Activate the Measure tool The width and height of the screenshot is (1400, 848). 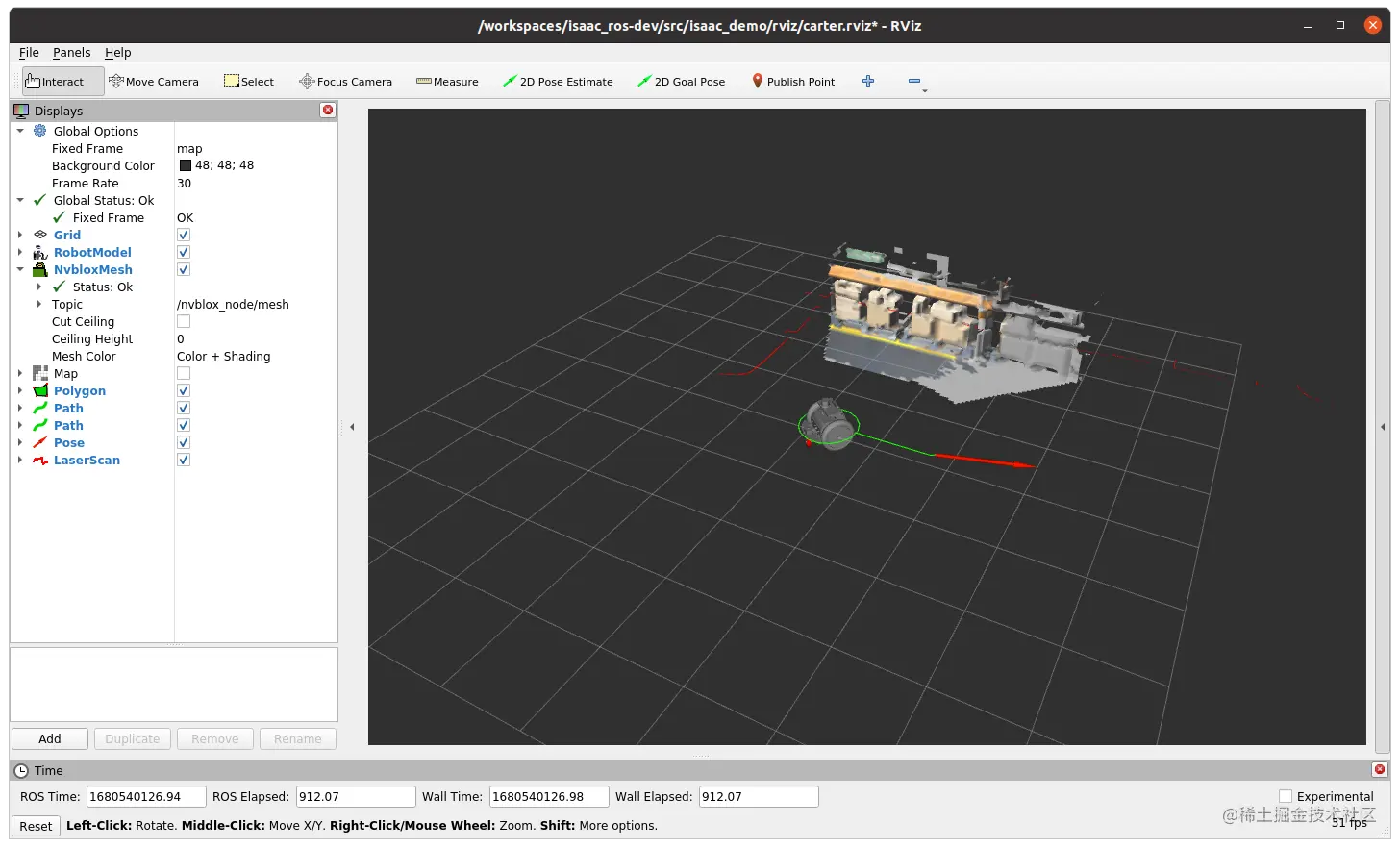(x=447, y=81)
